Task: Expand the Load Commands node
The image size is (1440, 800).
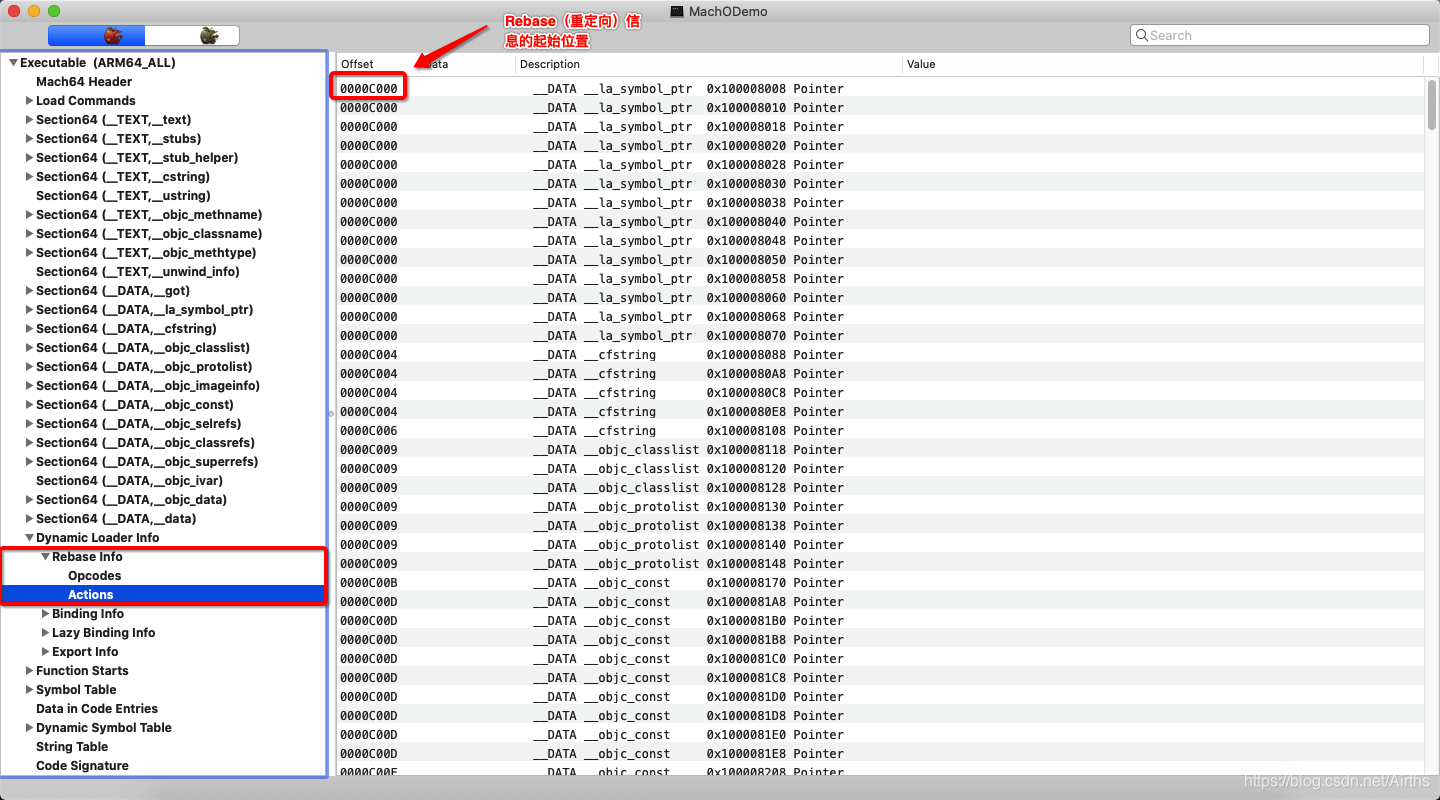Action: 29,101
